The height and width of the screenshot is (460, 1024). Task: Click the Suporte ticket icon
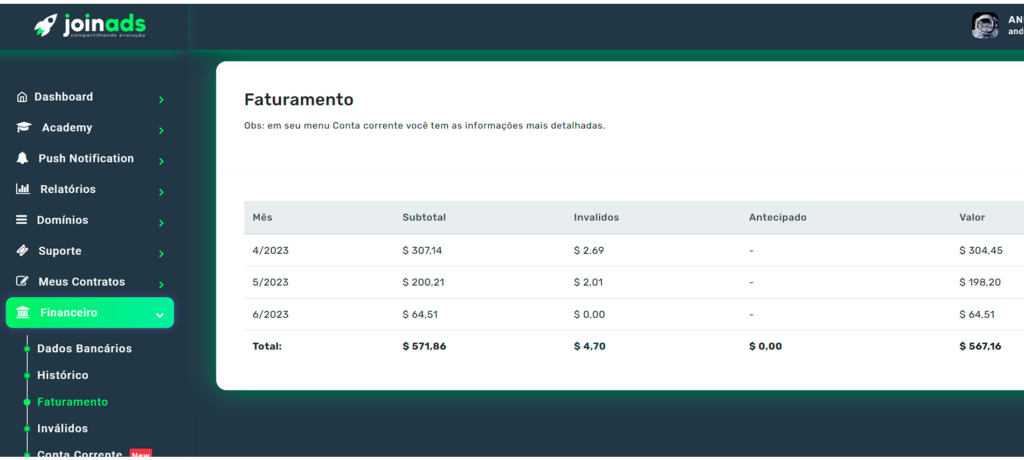point(22,251)
